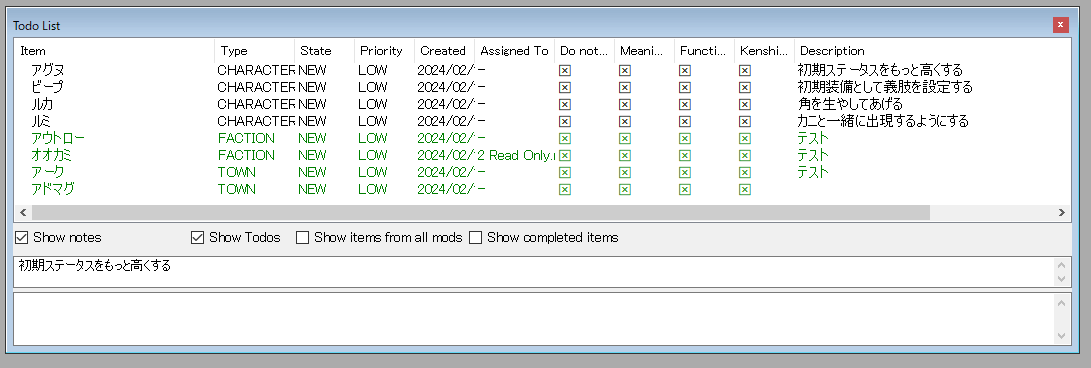
Task: Uncheck the Show Todos checkbox
Action: pos(197,238)
